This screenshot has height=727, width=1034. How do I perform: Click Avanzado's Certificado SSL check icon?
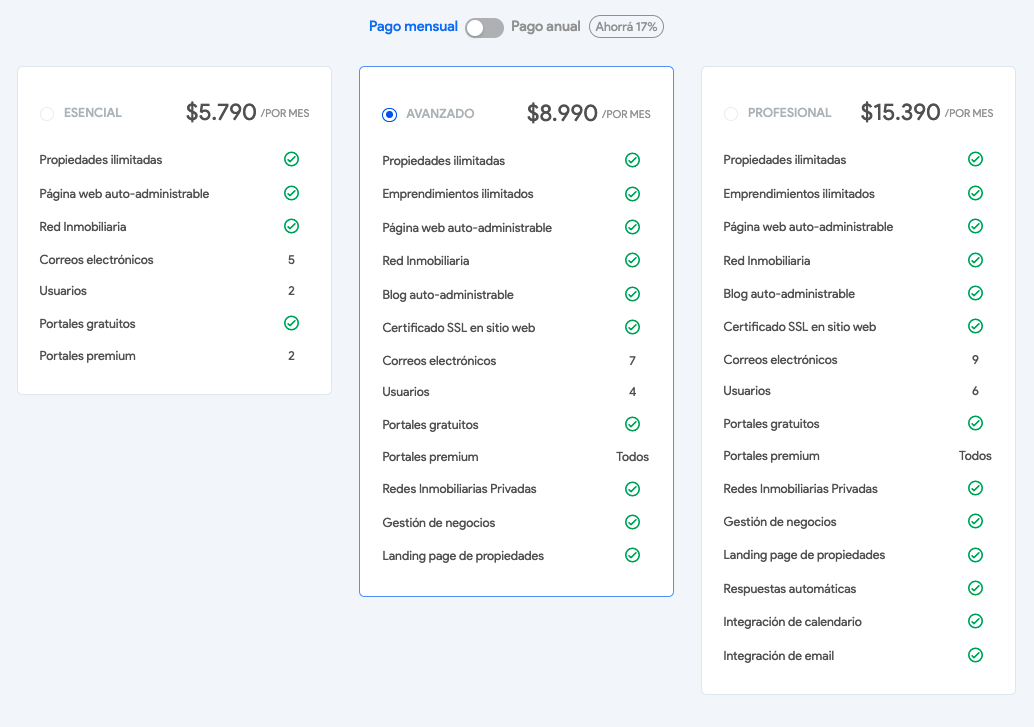(632, 327)
